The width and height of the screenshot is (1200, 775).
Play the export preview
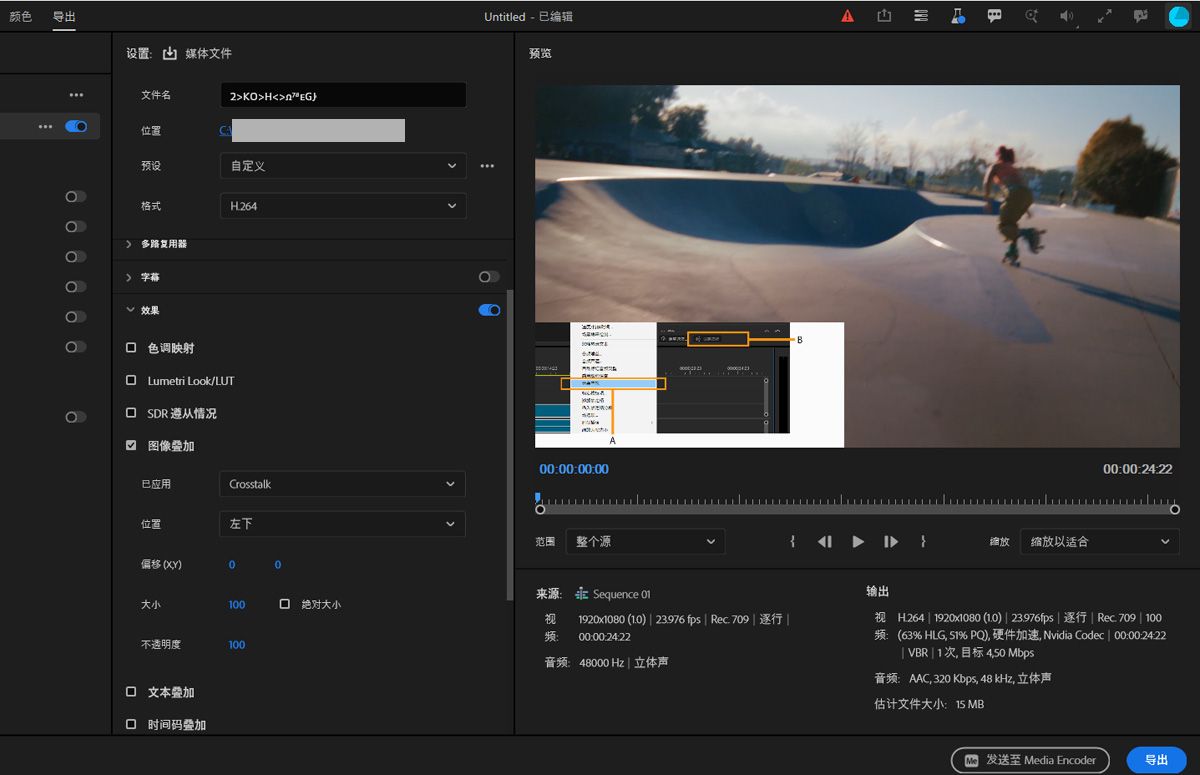pos(858,541)
